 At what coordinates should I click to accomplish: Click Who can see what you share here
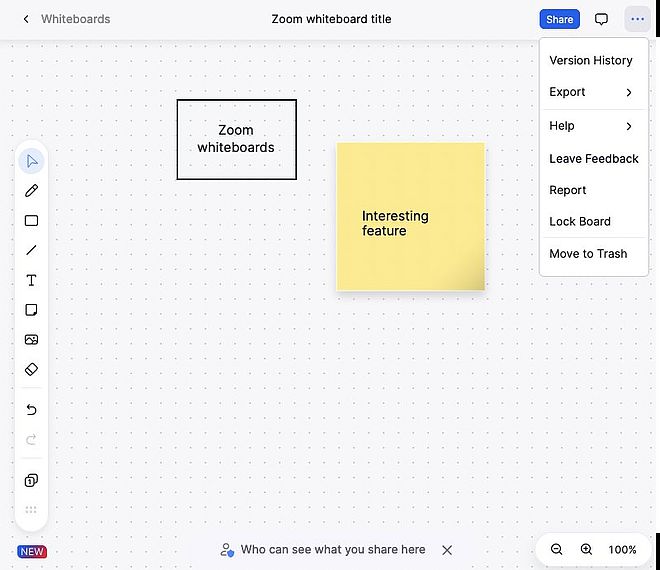point(333,549)
